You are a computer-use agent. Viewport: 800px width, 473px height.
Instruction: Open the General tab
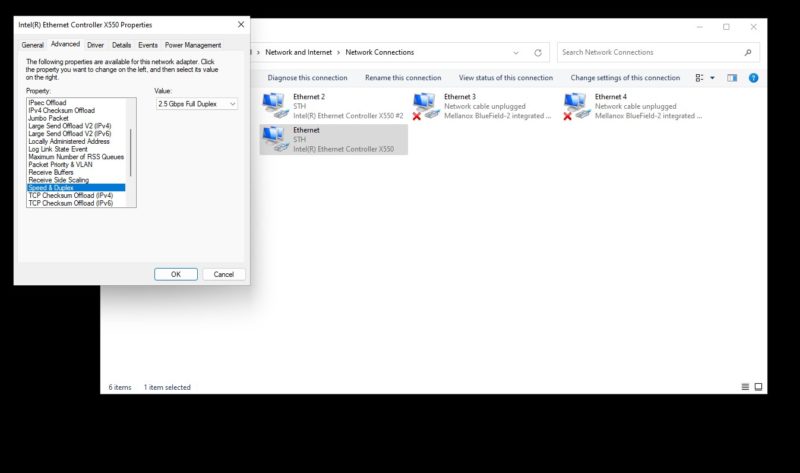click(x=32, y=45)
